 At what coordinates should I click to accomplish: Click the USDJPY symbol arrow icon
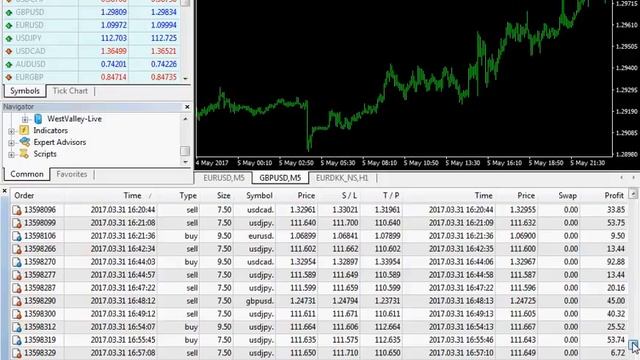[9, 38]
